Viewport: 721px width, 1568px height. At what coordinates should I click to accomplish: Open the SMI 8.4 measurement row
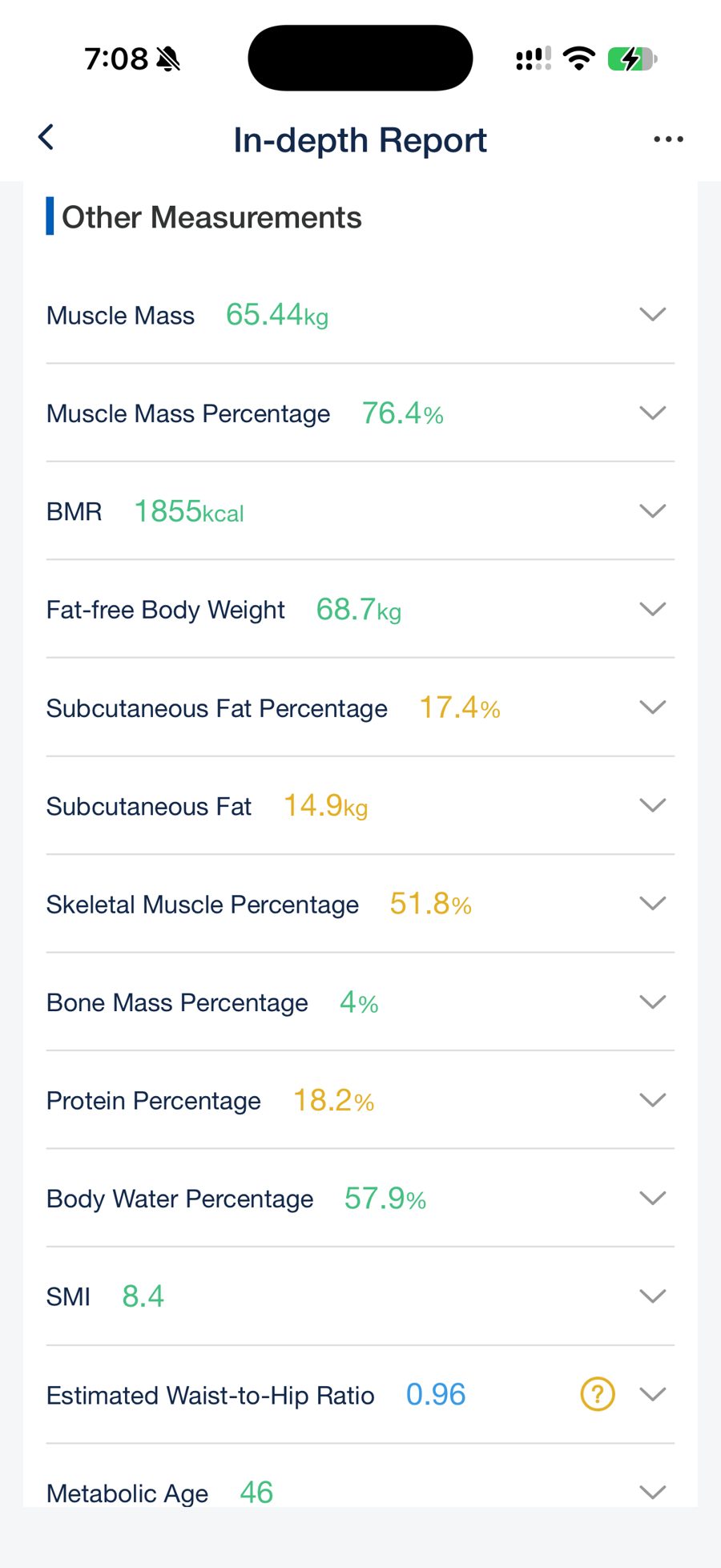[360, 1296]
